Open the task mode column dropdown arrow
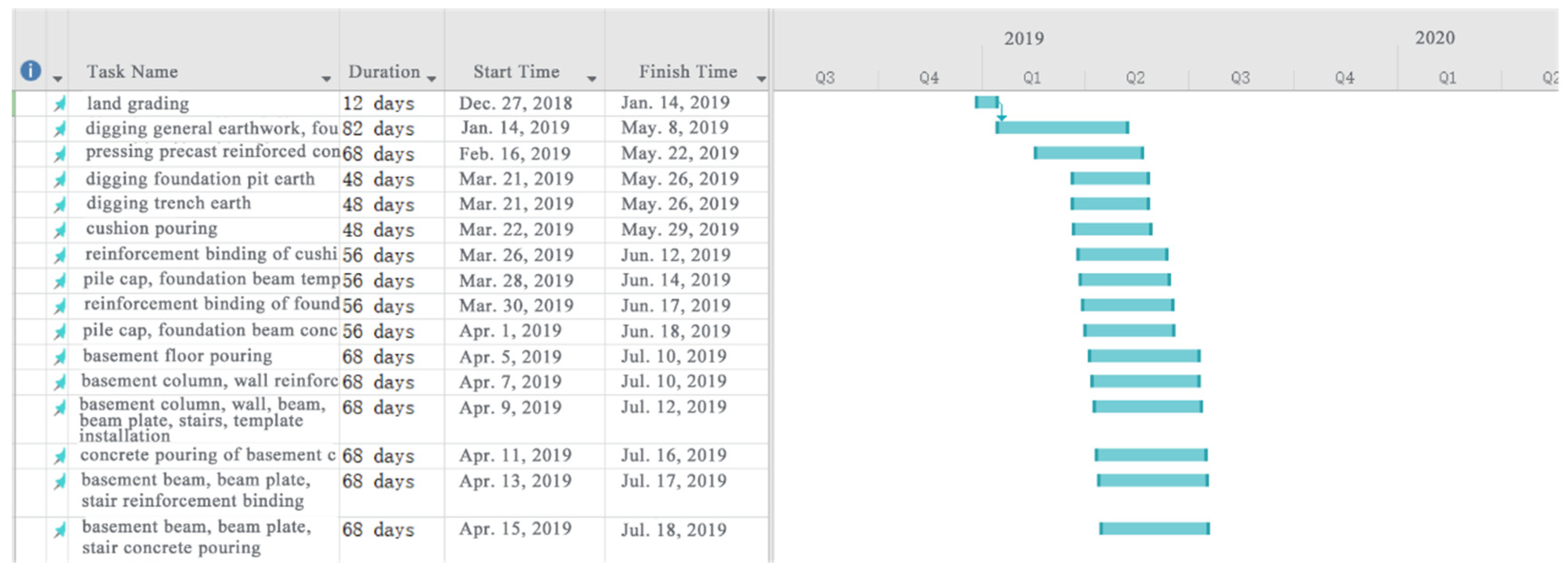 57,79
